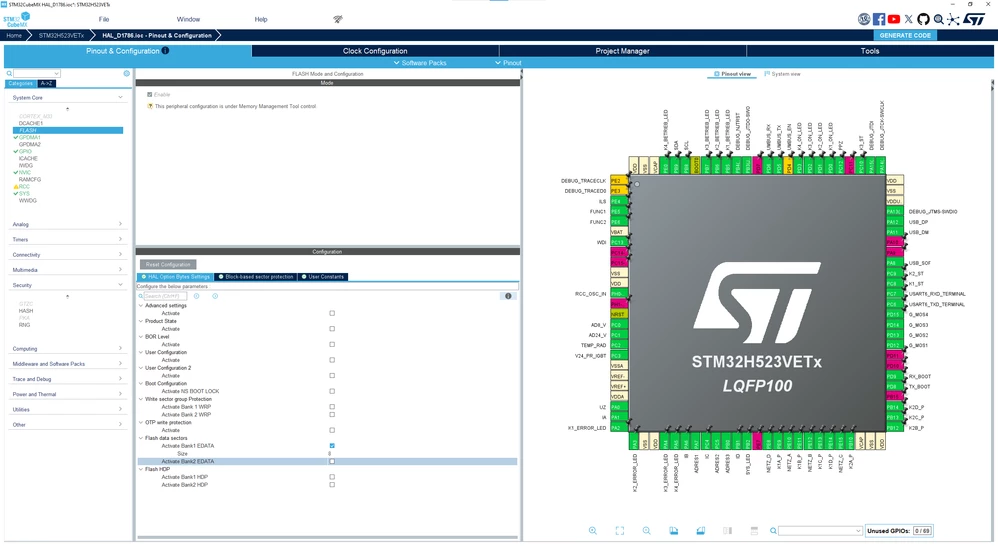Image resolution: width=998 pixels, height=546 pixels.
Task: Open the Pinout dropdown menu
Action: [x=508, y=63]
